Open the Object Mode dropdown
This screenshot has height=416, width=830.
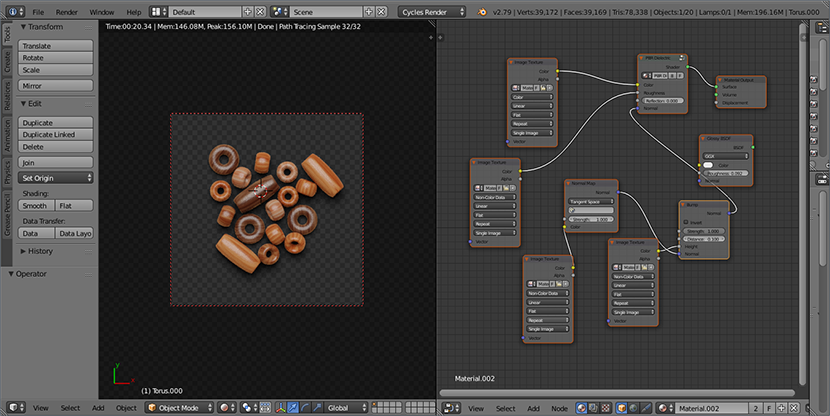[x=180, y=408]
